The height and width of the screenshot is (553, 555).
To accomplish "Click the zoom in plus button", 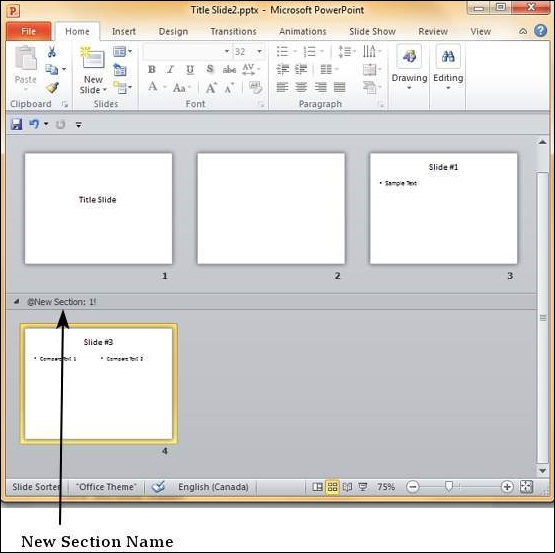I will [x=507, y=487].
